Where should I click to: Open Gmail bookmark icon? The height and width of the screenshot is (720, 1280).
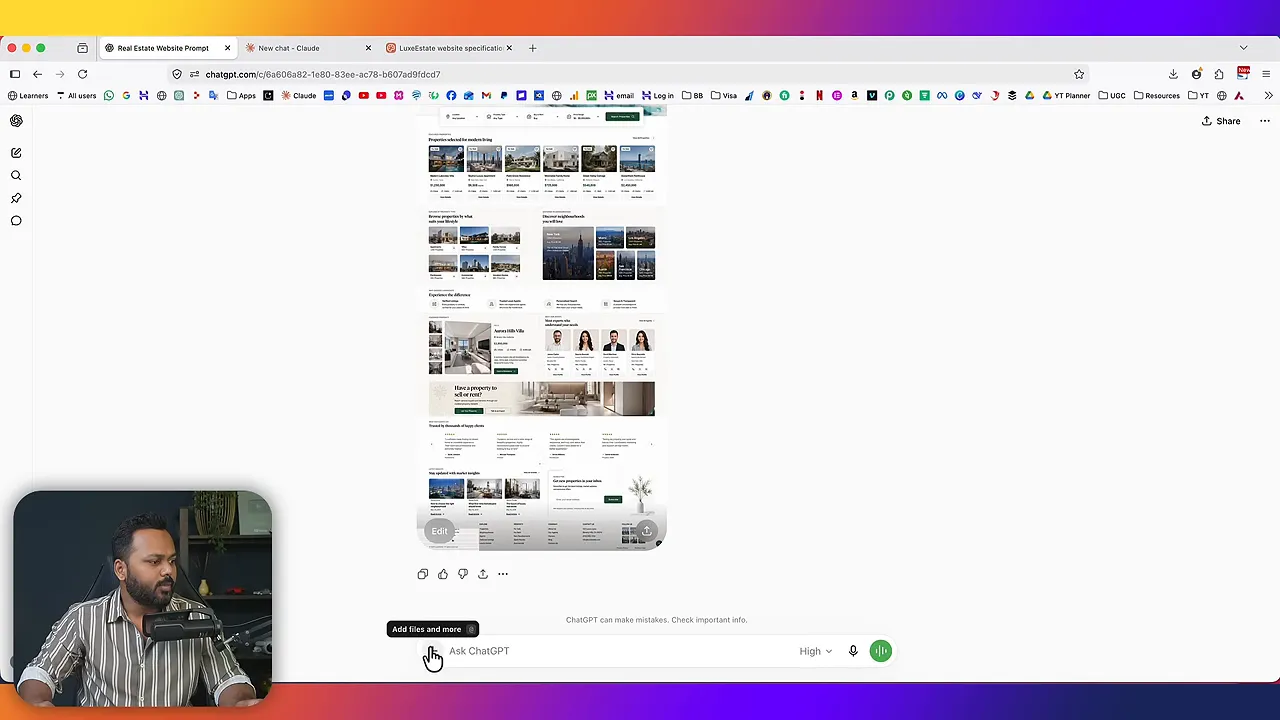pos(486,96)
